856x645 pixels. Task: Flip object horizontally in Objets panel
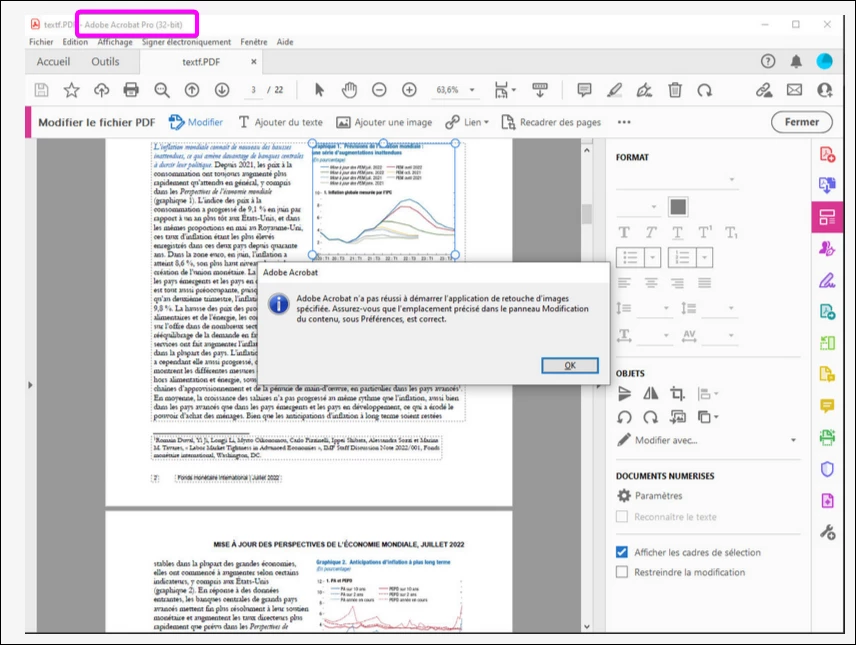651,393
